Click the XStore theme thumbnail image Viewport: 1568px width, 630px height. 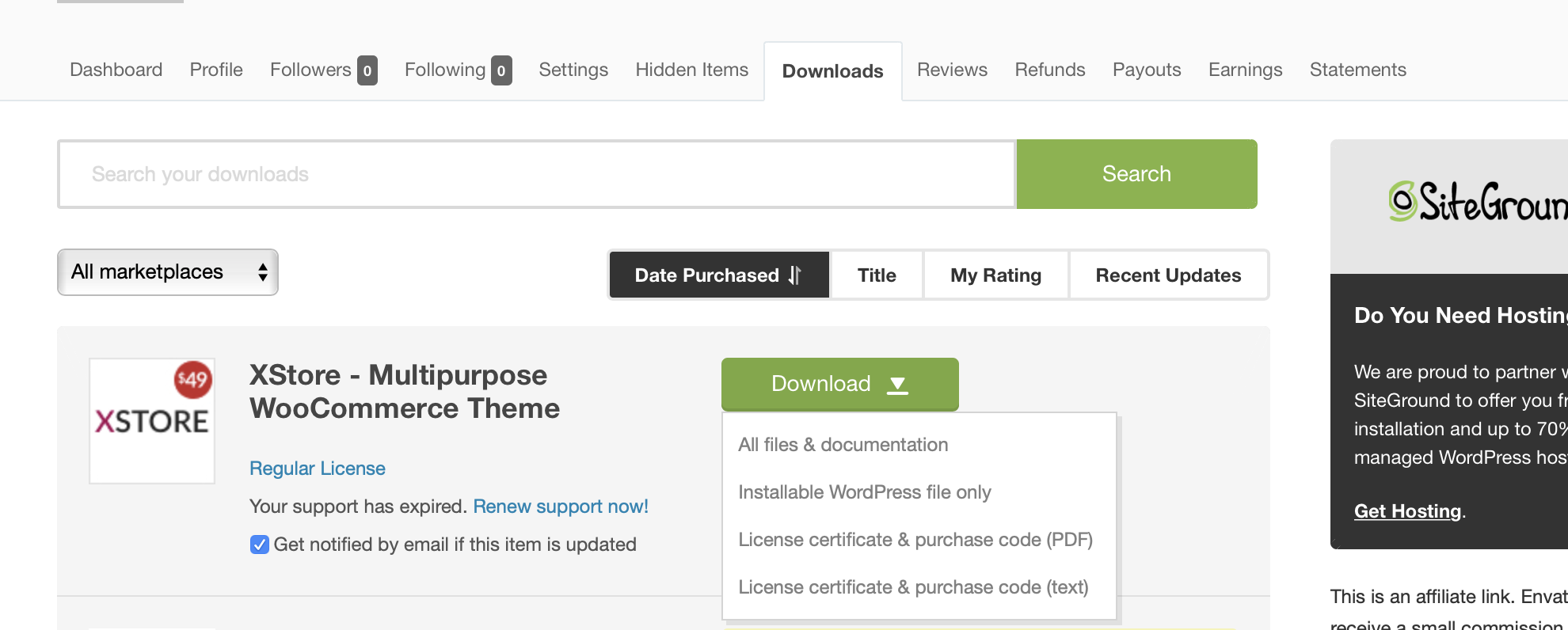click(152, 420)
